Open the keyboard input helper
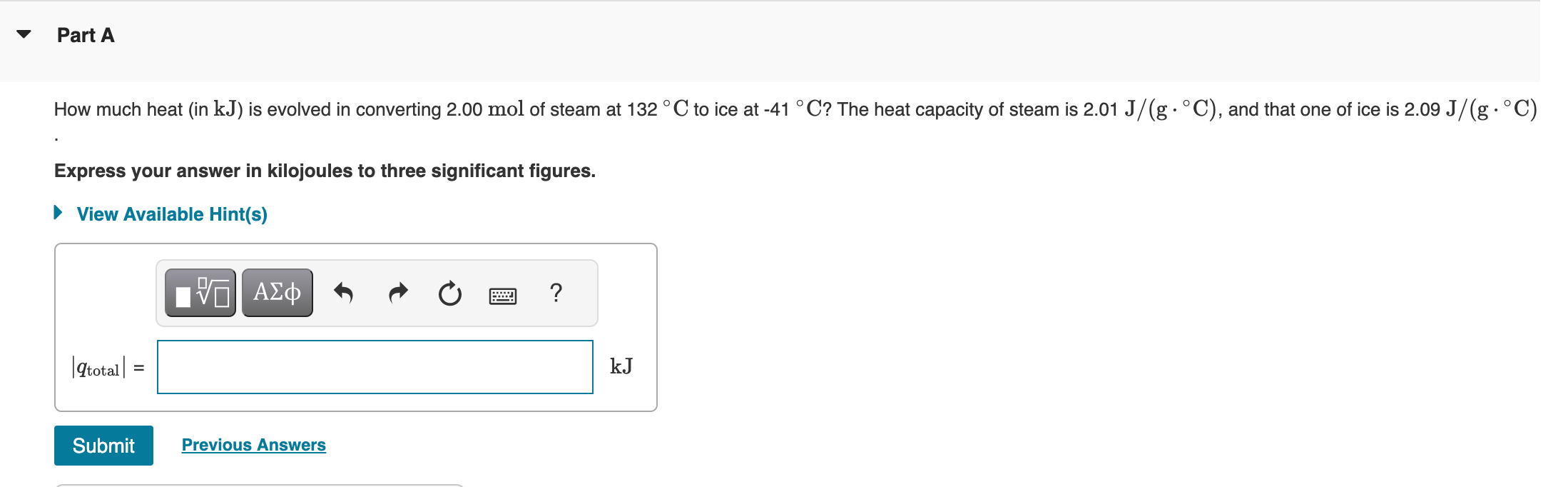Image resolution: width=1568 pixels, height=487 pixels. 502,294
